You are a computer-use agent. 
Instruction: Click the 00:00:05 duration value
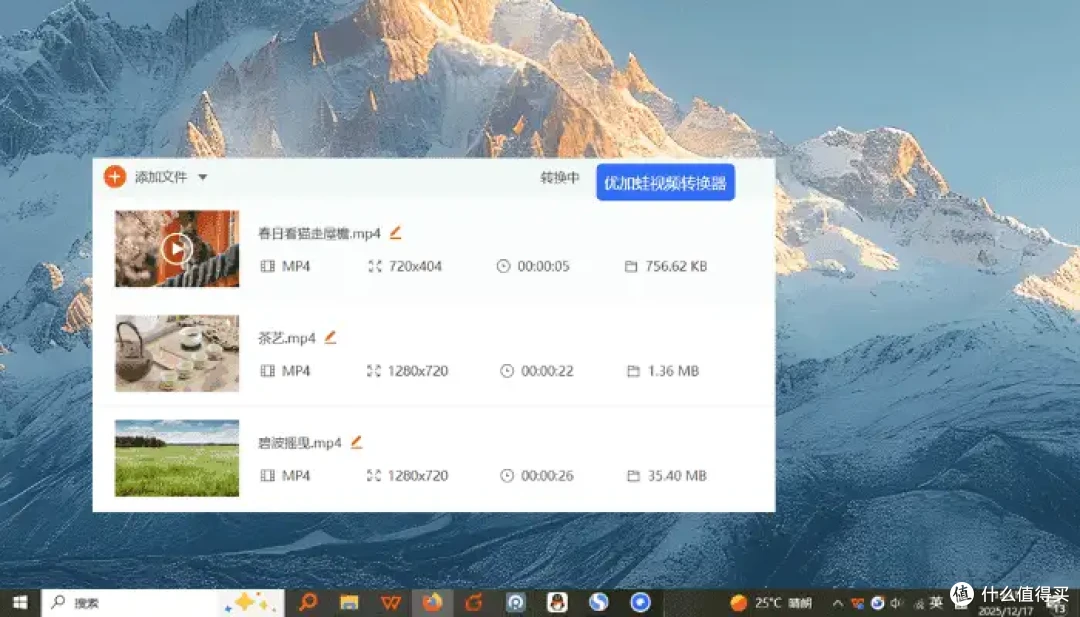click(543, 266)
